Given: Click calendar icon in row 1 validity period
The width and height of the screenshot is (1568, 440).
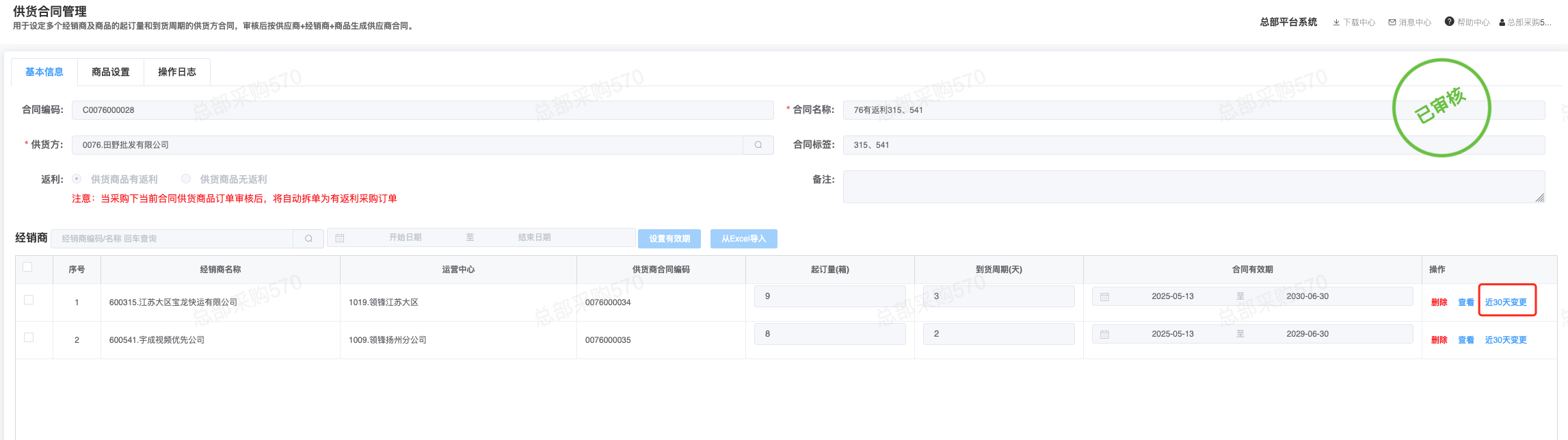Looking at the screenshot, I should pos(1104,297).
